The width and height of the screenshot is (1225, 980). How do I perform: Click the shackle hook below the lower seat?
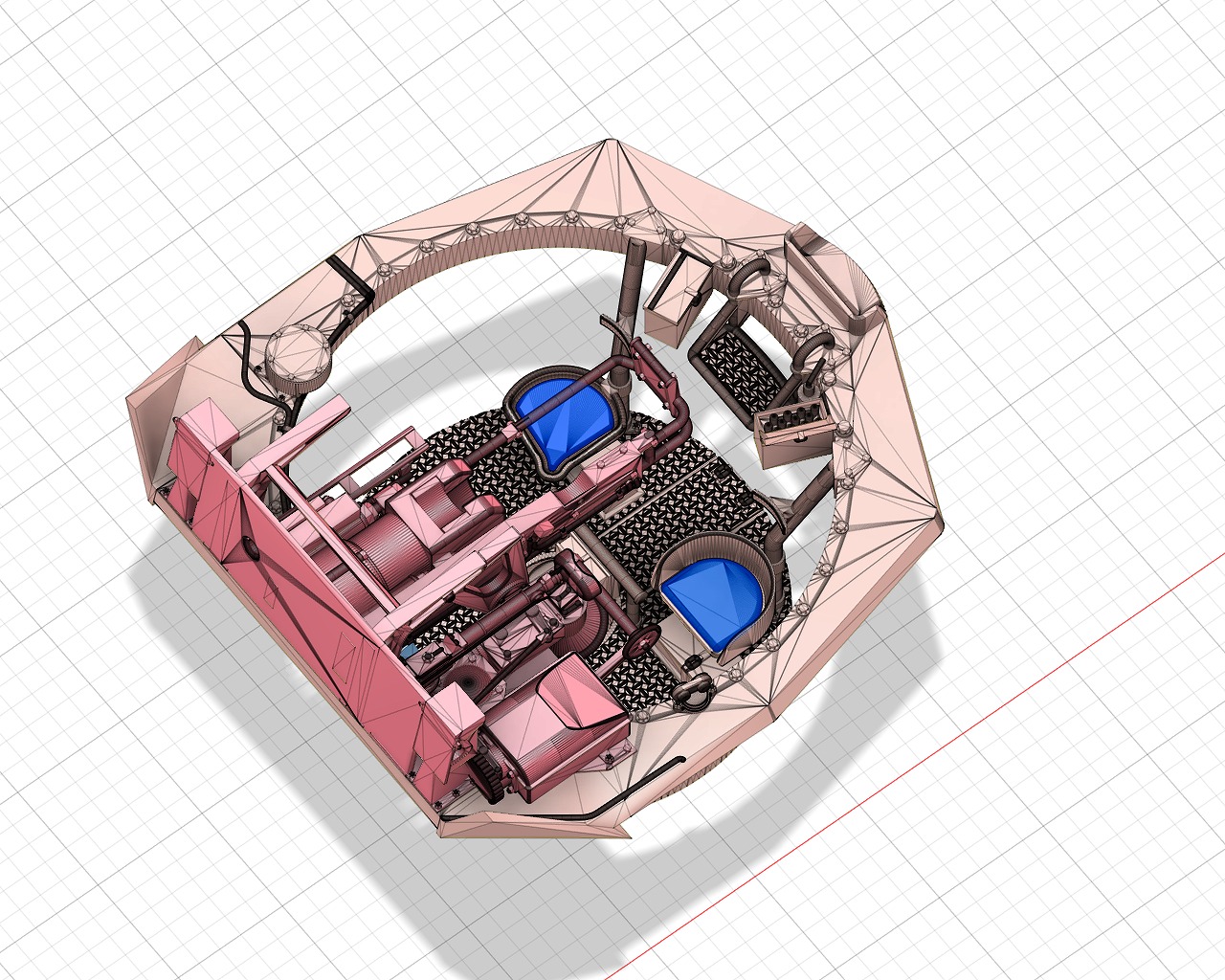click(x=695, y=687)
